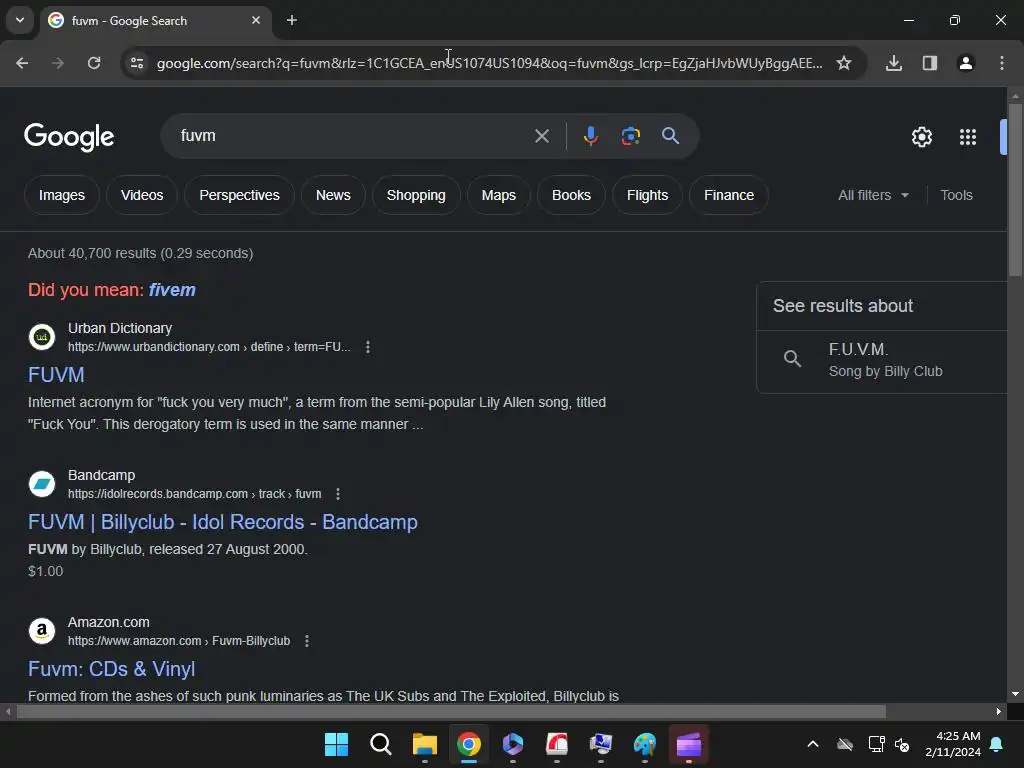Screen dimensions: 1024x768
Task: Expand the All filters dropdown
Action: pos(873,195)
